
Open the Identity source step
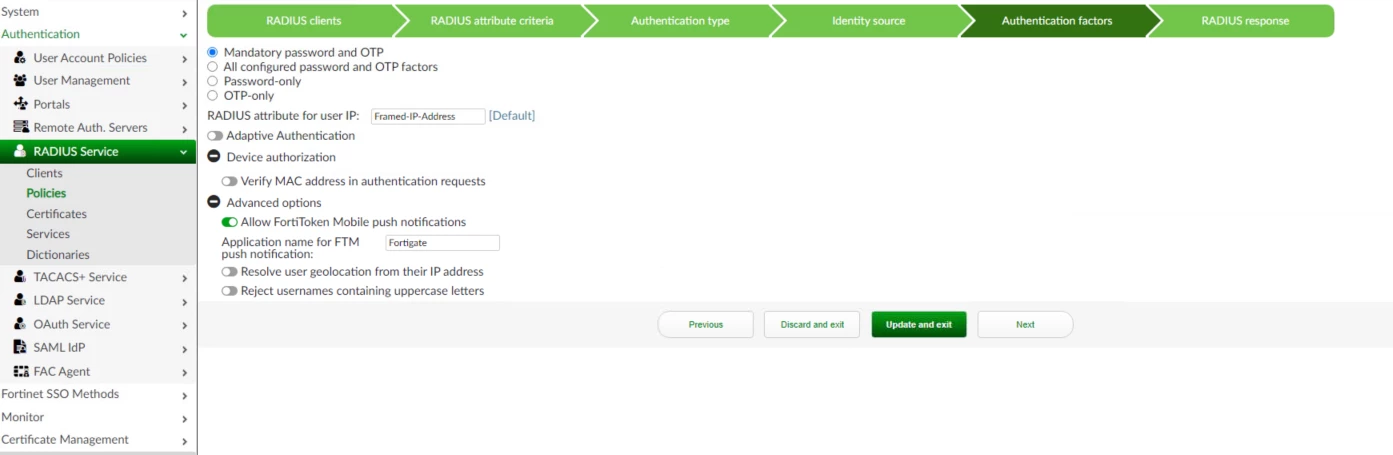click(x=867, y=21)
